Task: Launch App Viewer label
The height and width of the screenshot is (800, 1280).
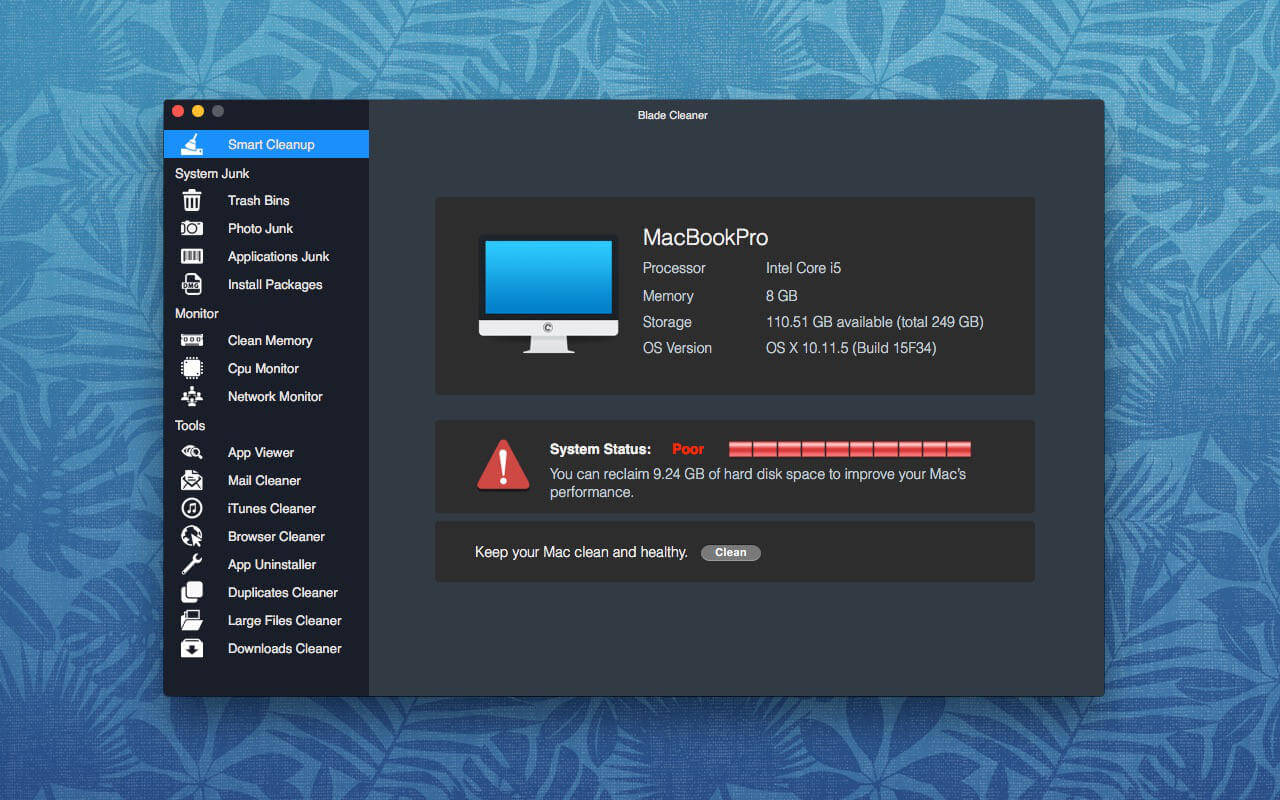Action: point(261,452)
